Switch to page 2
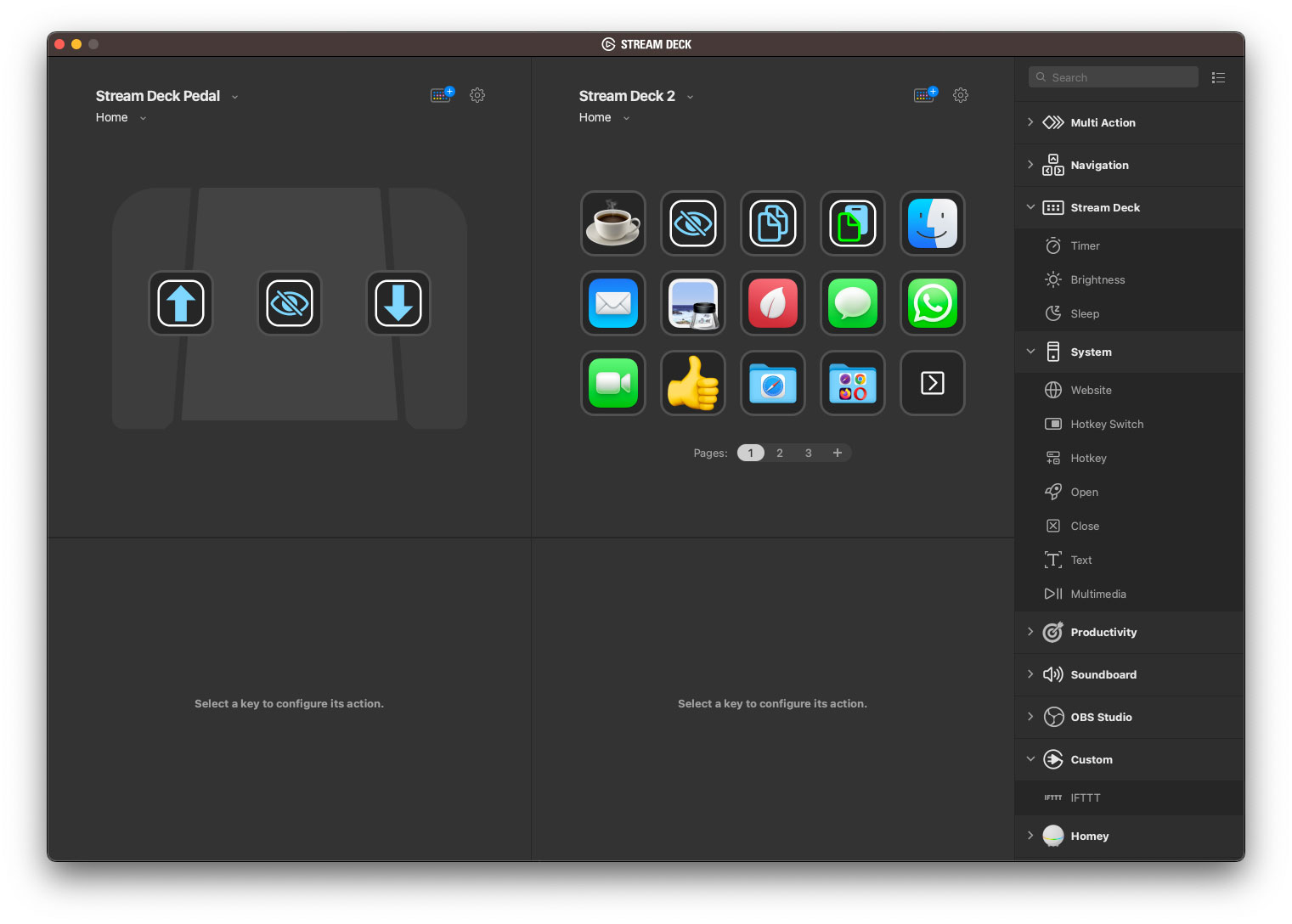1292x924 pixels. pos(780,453)
